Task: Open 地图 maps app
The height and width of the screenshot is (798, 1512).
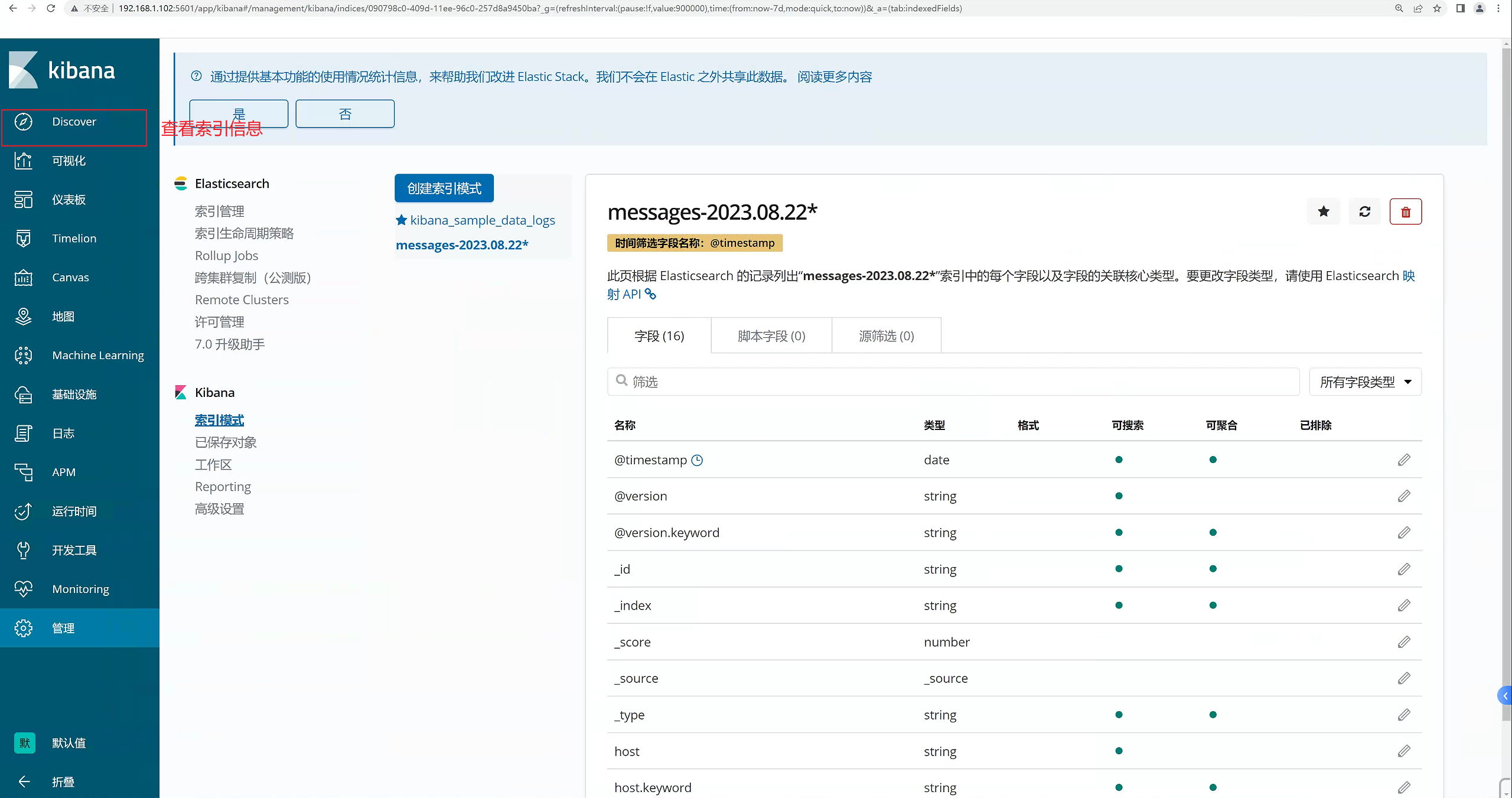Action: pos(63,317)
